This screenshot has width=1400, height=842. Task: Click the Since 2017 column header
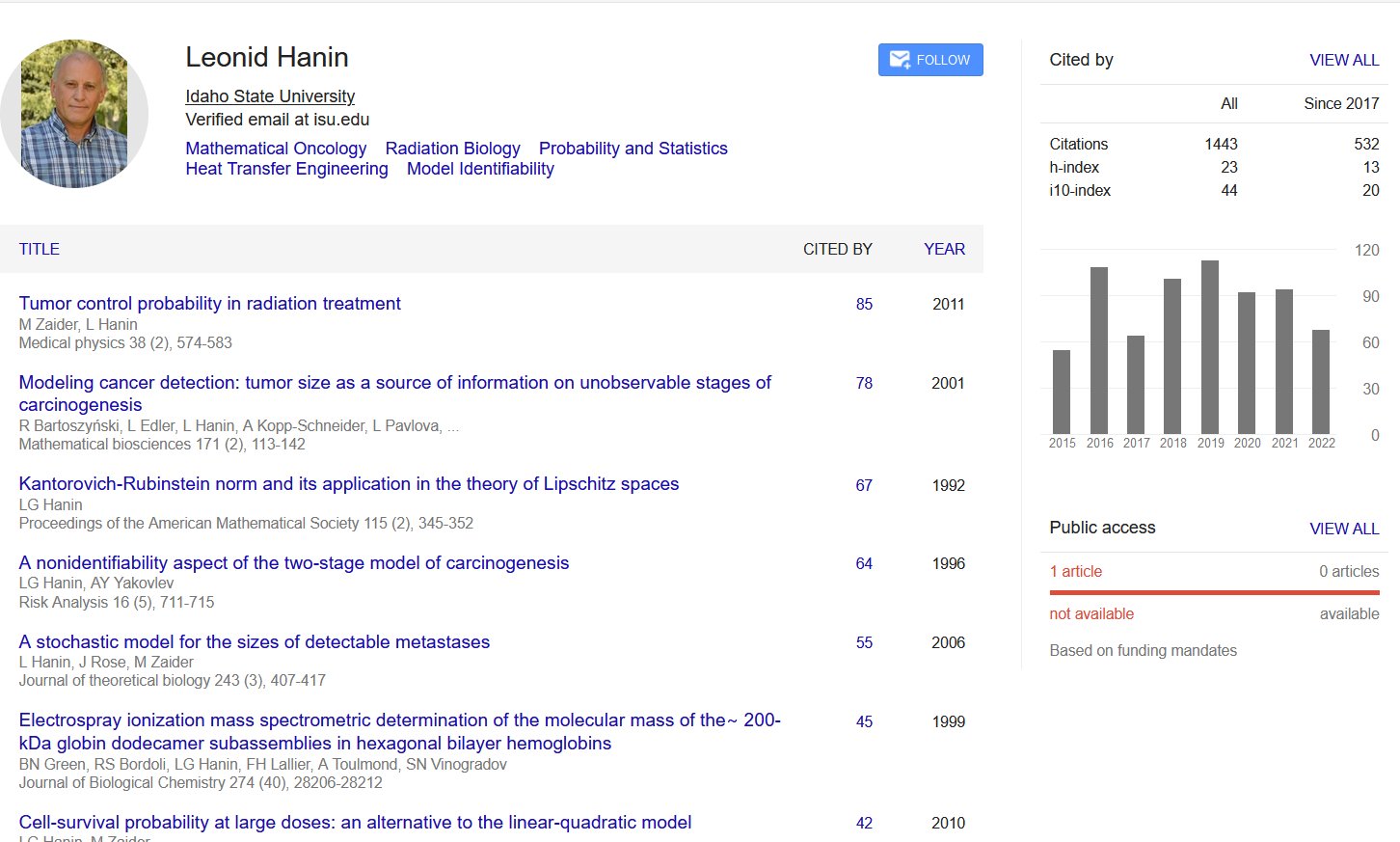click(1341, 103)
